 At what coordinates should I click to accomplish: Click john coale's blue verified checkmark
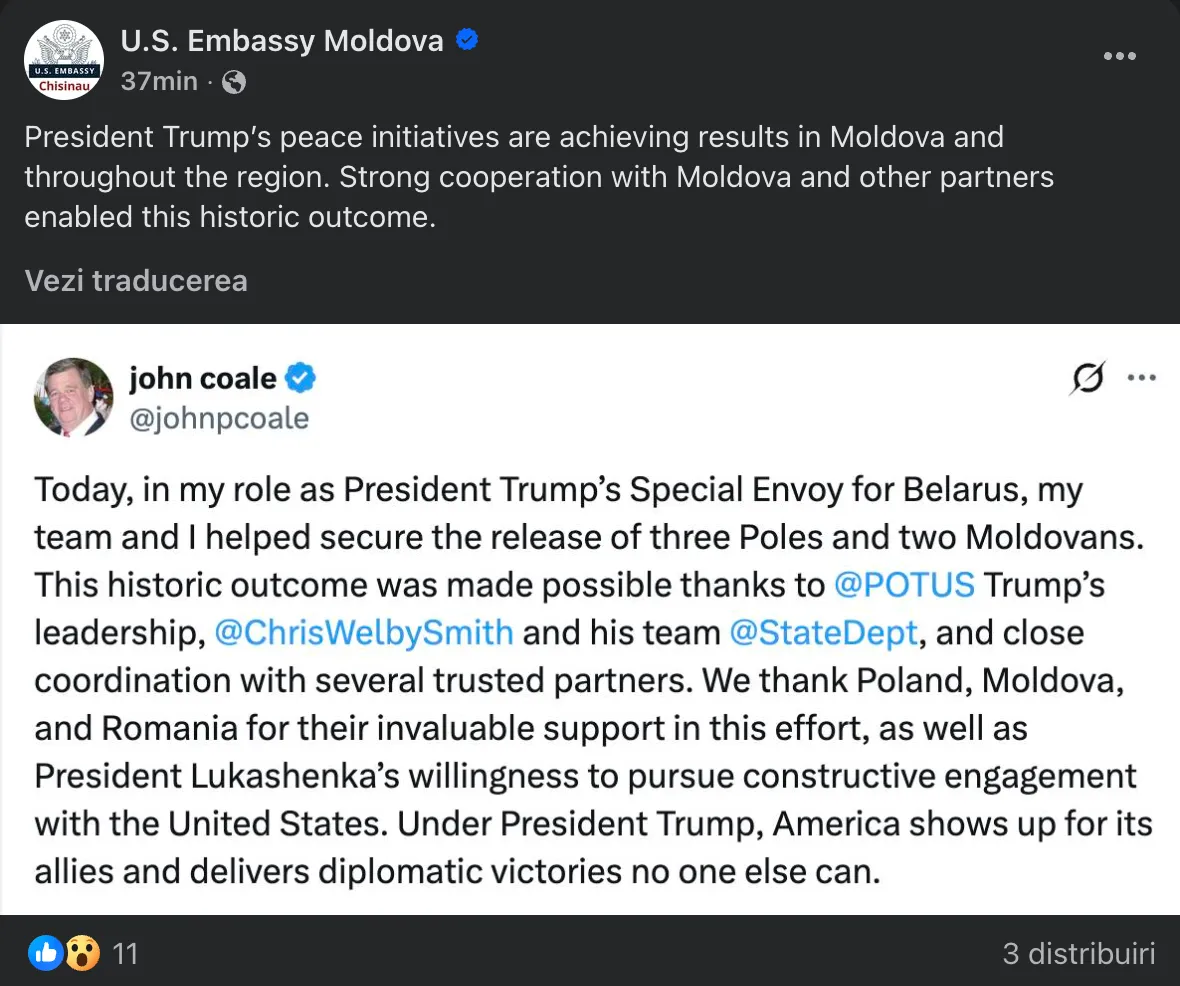point(301,379)
